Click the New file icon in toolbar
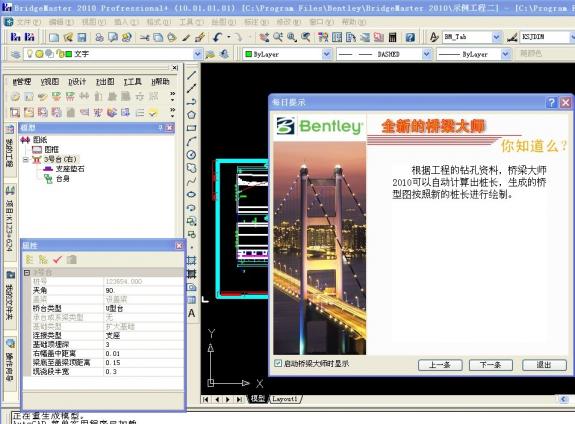The image size is (575, 424). 54,37
